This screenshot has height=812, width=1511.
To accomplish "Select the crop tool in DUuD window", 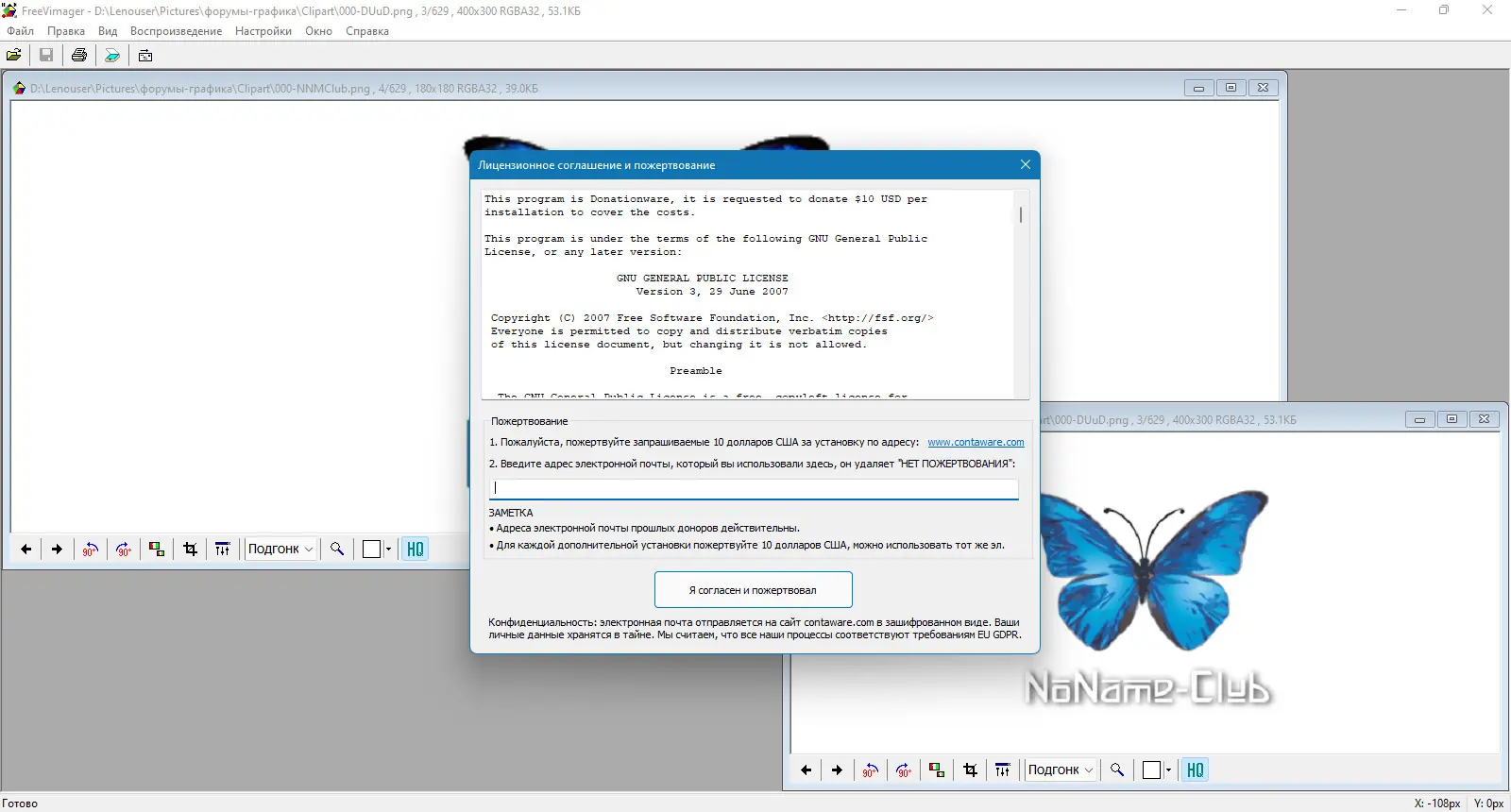I will pos(970,770).
